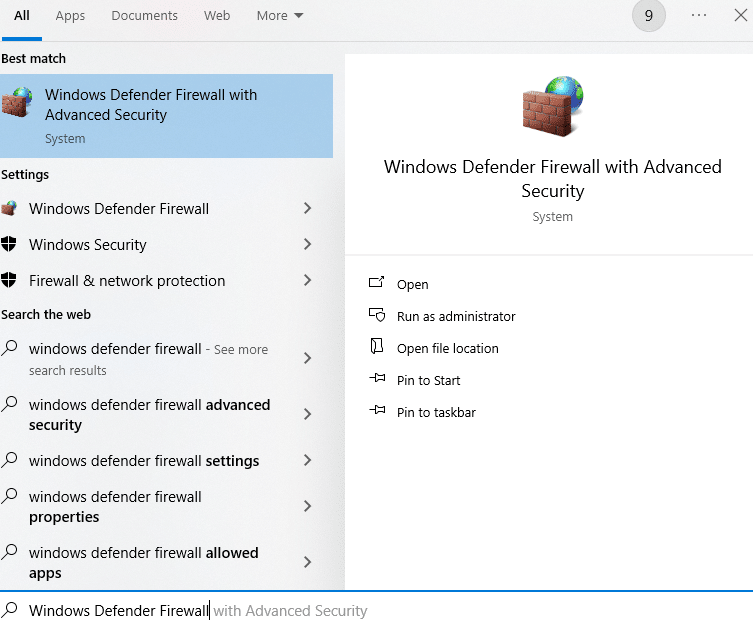753x625 pixels.
Task: Click the magnifier beside 'firewall settings' suggestion
Action: coord(10,459)
